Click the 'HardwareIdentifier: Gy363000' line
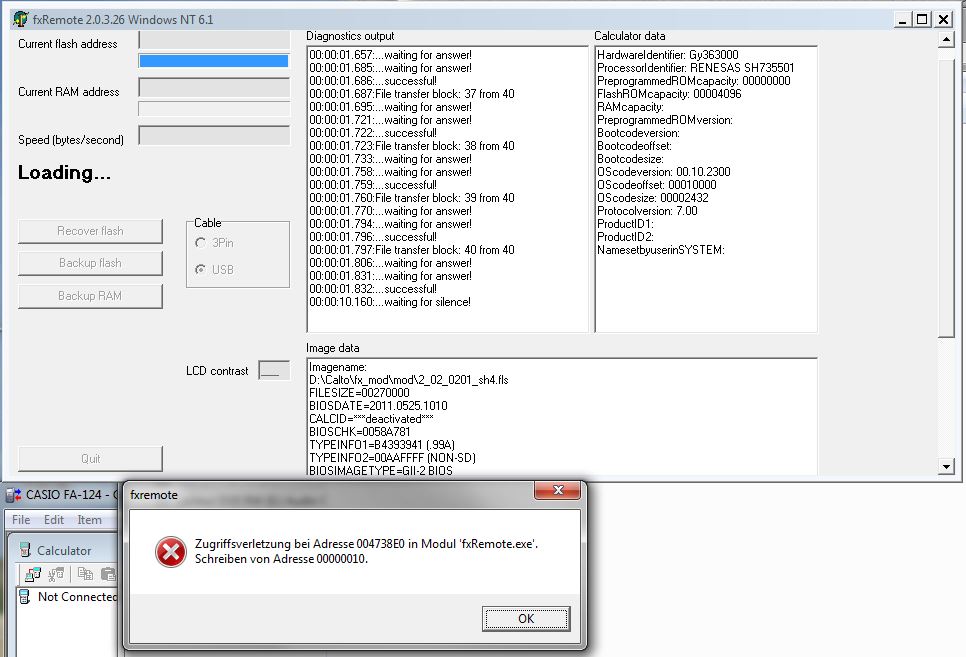This screenshot has width=966, height=657. pos(668,55)
